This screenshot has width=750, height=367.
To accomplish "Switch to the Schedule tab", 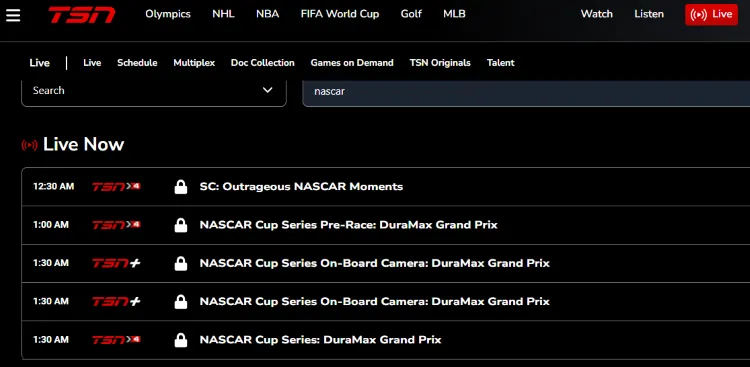I will pos(137,63).
